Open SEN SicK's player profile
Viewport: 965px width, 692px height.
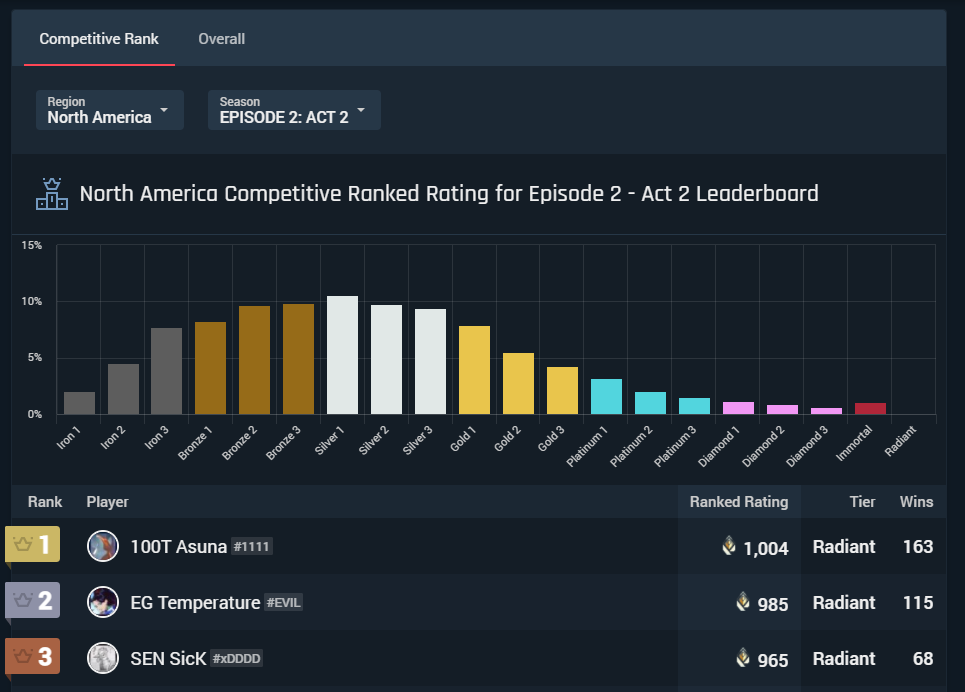[x=168, y=659]
